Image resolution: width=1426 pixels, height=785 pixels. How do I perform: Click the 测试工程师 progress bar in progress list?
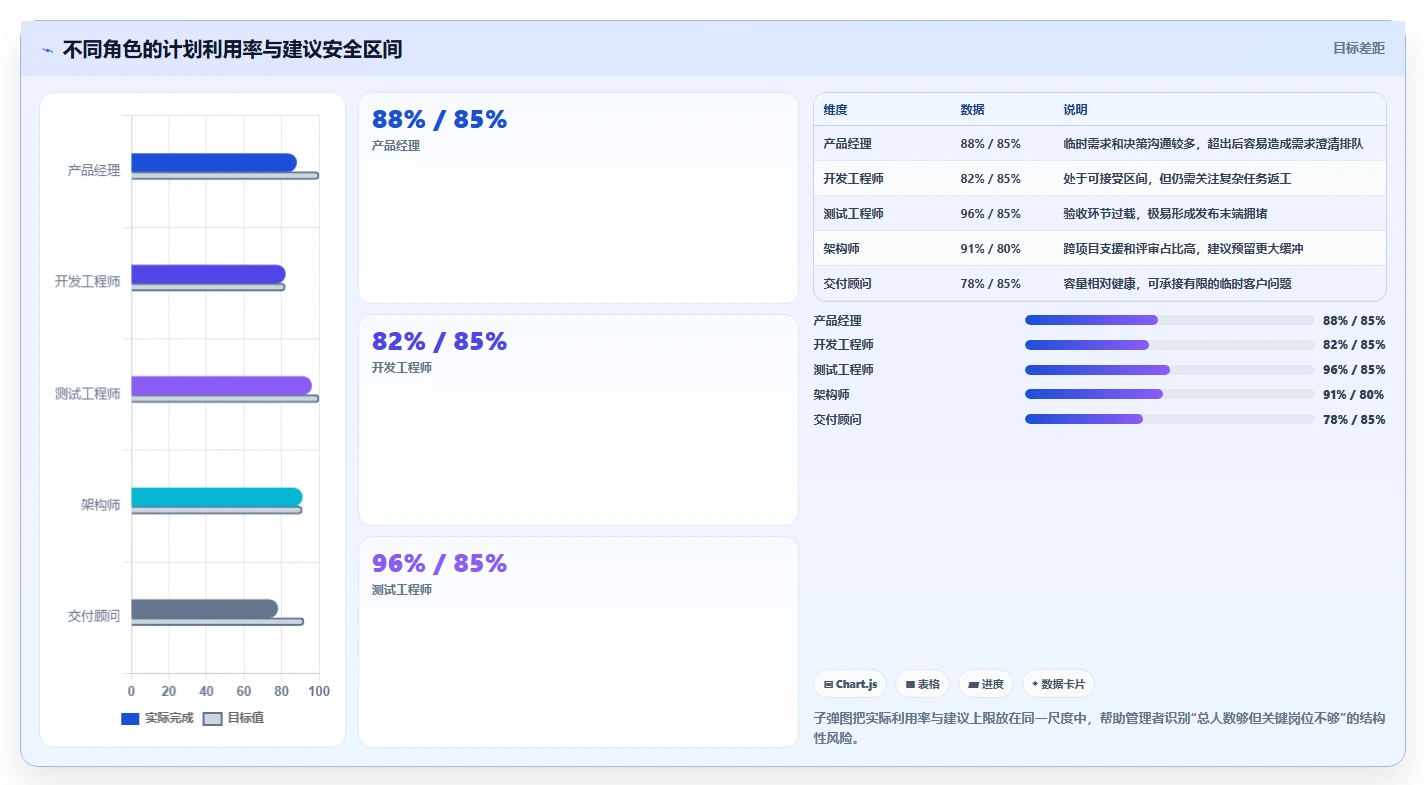coord(1169,370)
